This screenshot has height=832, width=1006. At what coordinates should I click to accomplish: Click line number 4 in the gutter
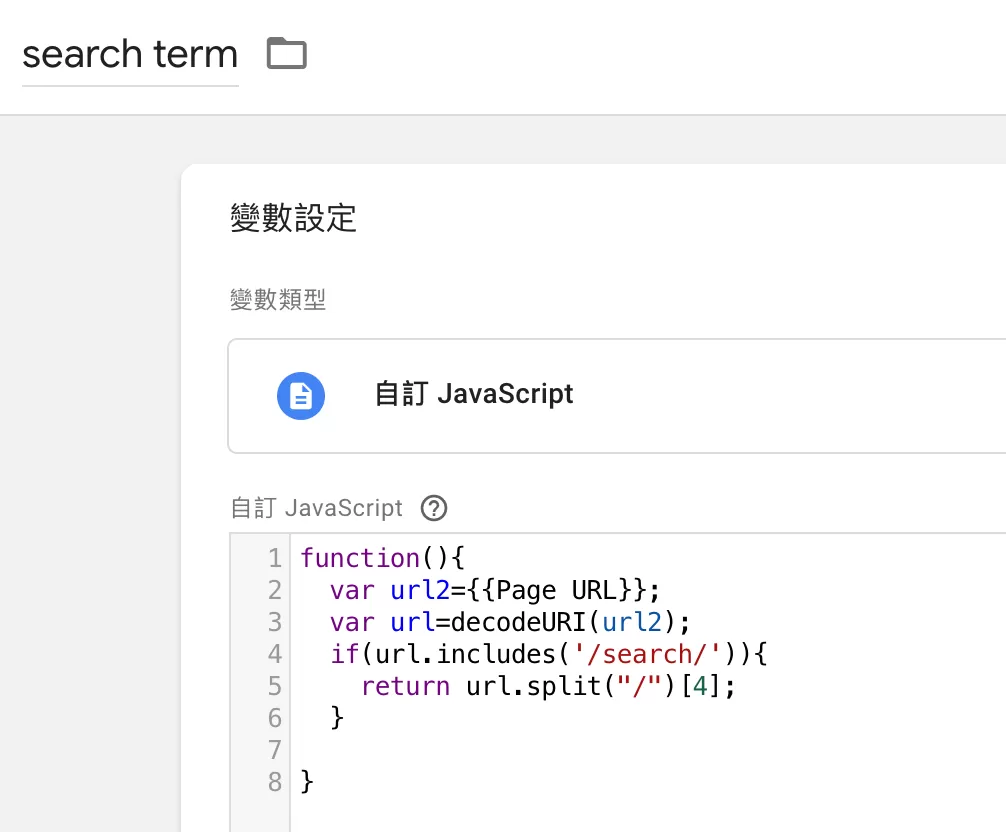coord(275,654)
